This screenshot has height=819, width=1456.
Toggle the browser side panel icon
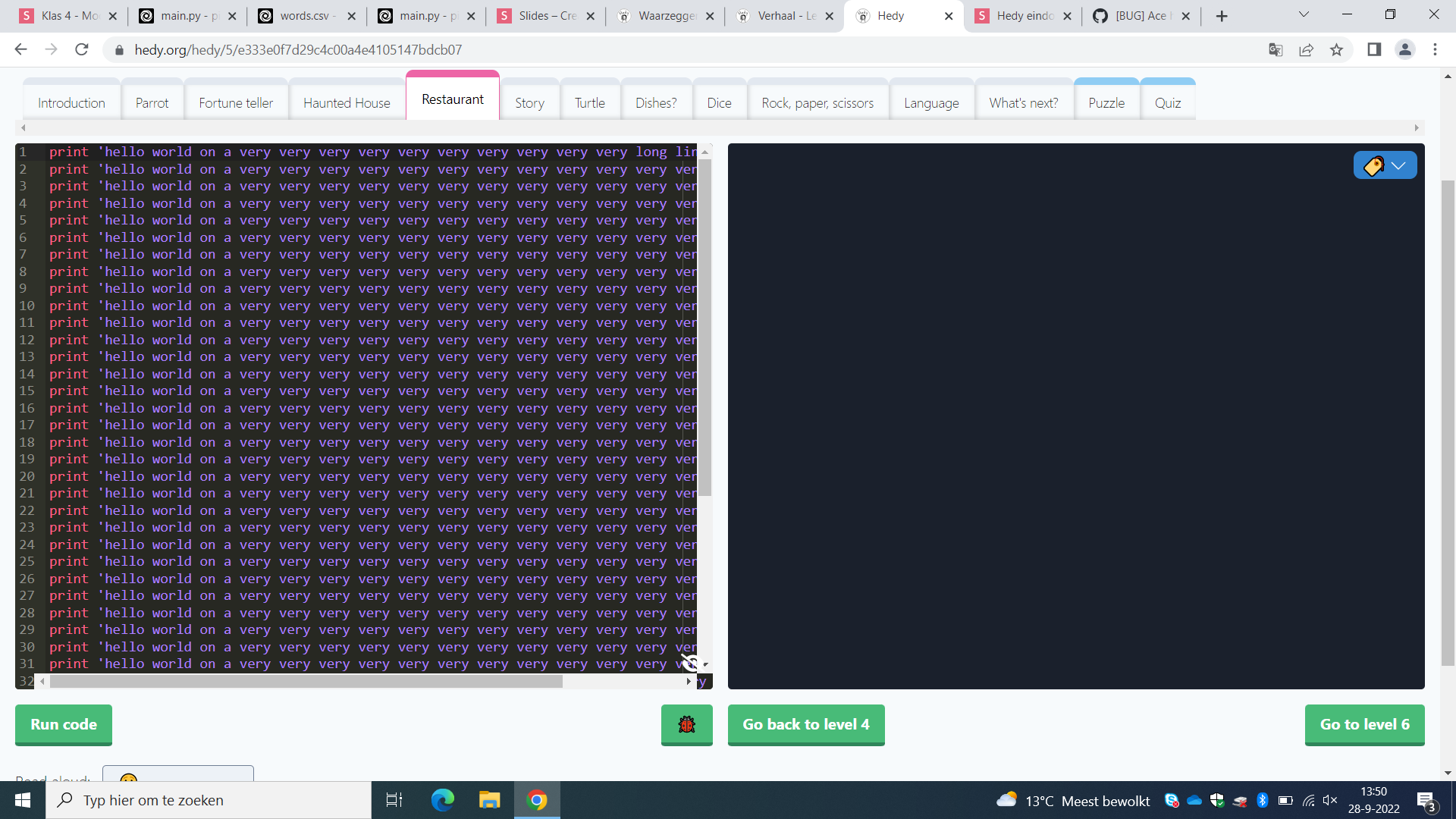[x=1373, y=50]
